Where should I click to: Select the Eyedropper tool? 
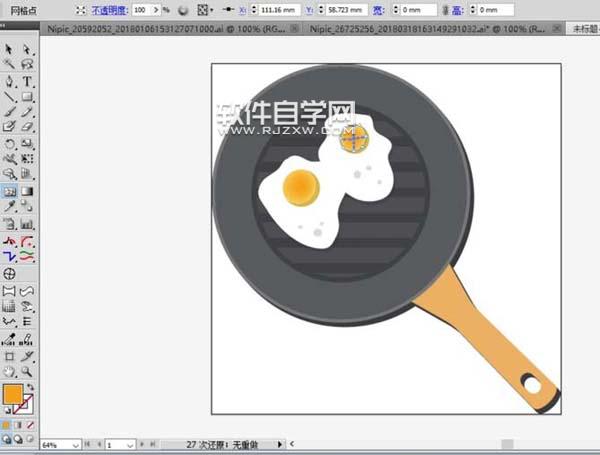click(x=9, y=206)
